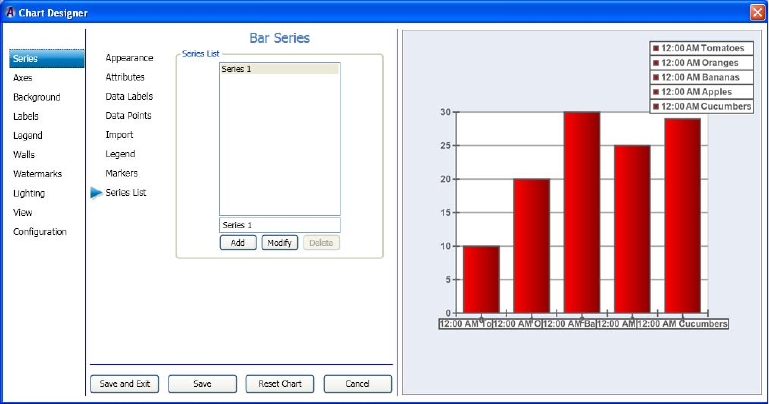Open the Watermarks category
This screenshot has height=404, width=769.
point(38,174)
